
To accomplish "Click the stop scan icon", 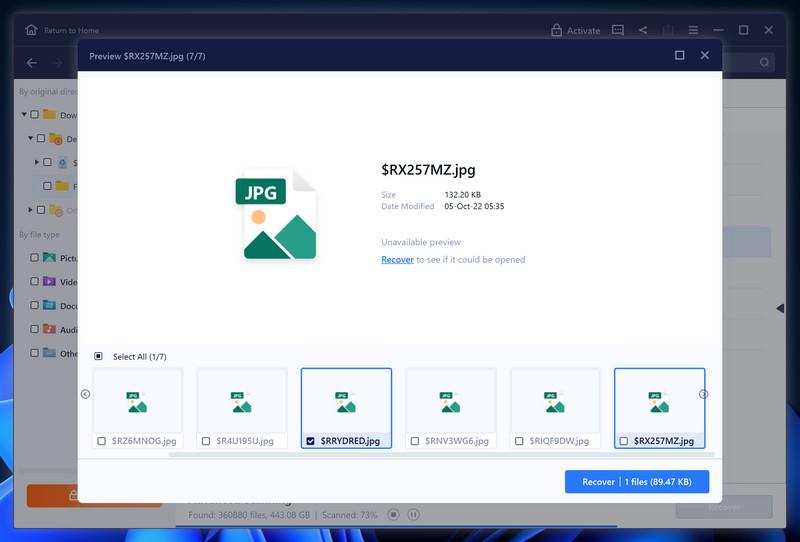I will 393,514.
